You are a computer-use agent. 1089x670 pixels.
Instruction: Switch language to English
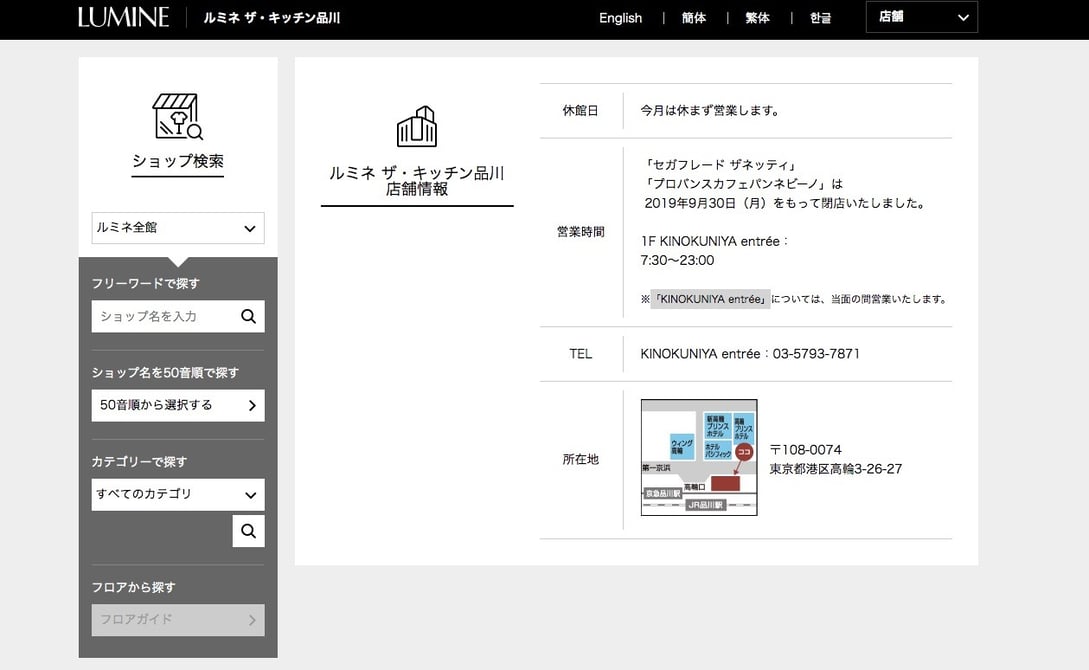tap(620, 18)
